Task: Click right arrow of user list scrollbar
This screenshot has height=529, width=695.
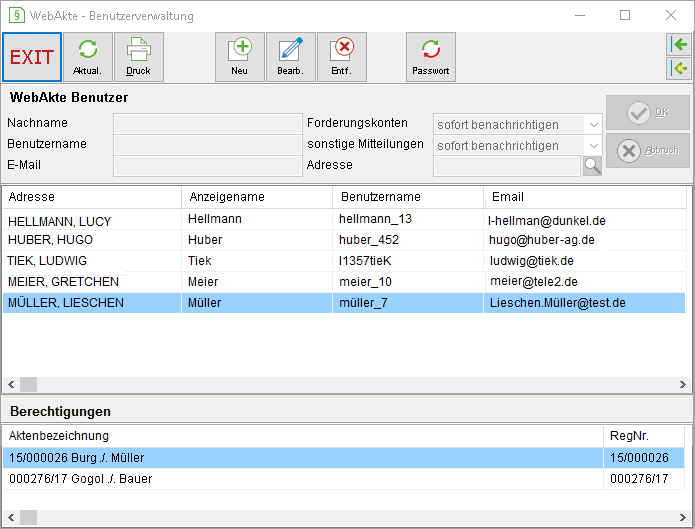Action: 683,384
